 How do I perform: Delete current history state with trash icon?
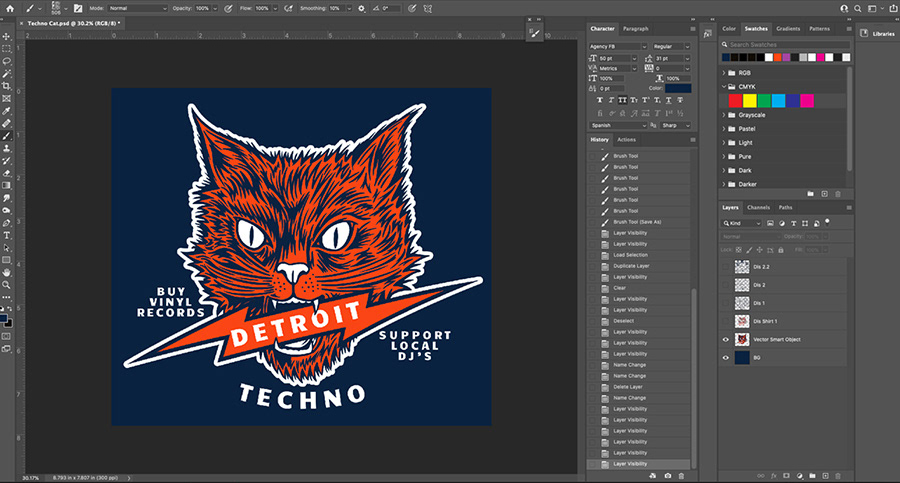tap(681, 476)
